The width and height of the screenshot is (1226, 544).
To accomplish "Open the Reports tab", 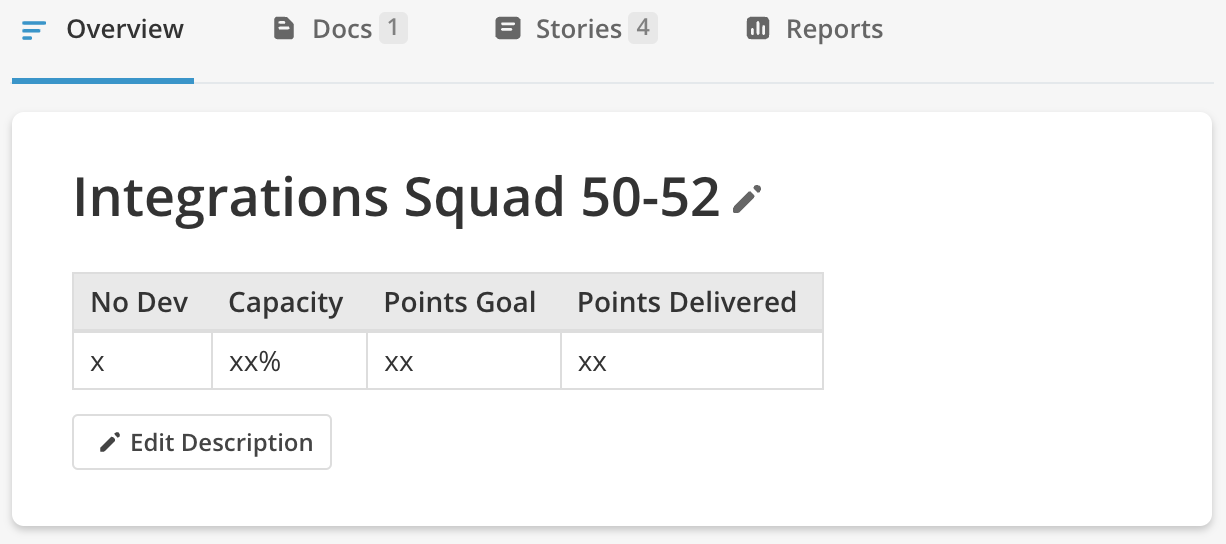I will pyautogui.click(x=834, y=30).
